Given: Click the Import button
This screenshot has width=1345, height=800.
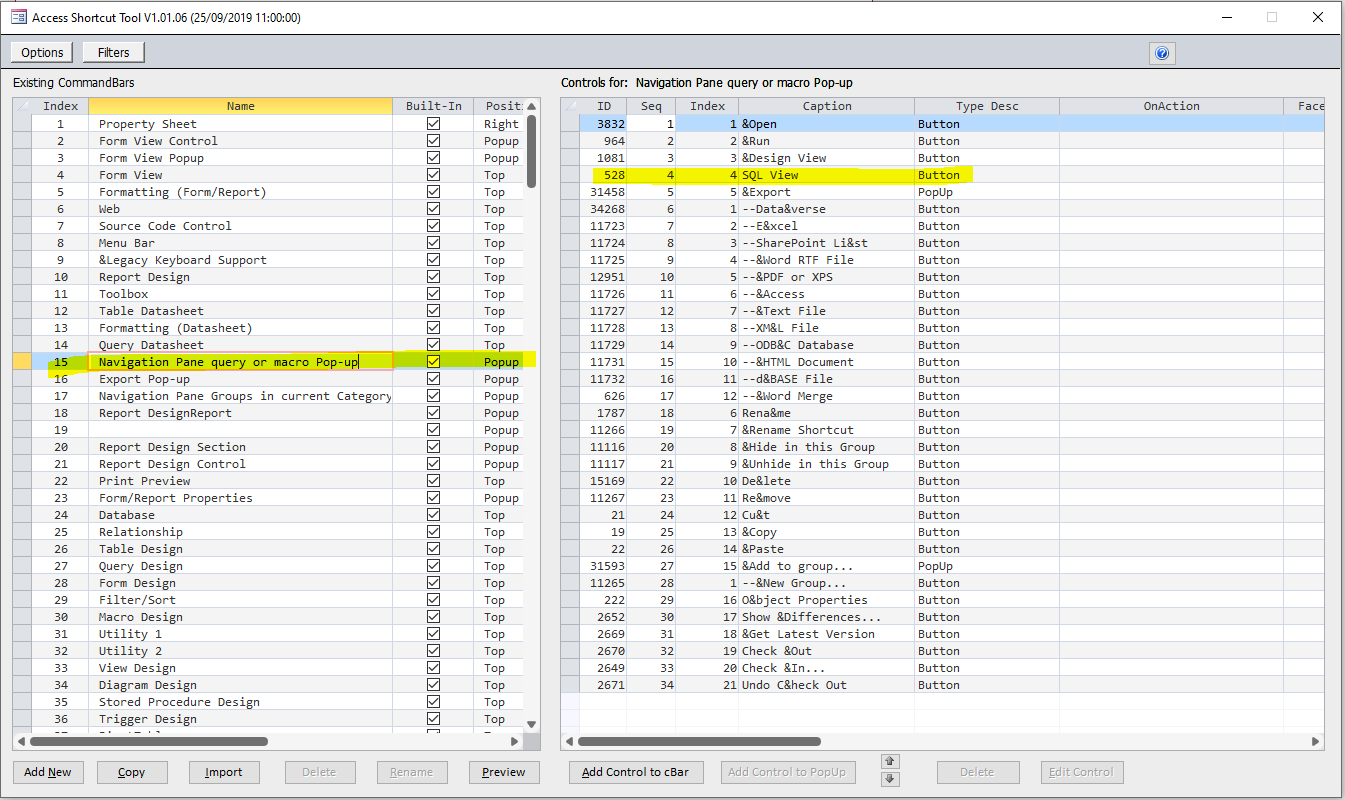Looking at the screenshot, I should 224,772.
